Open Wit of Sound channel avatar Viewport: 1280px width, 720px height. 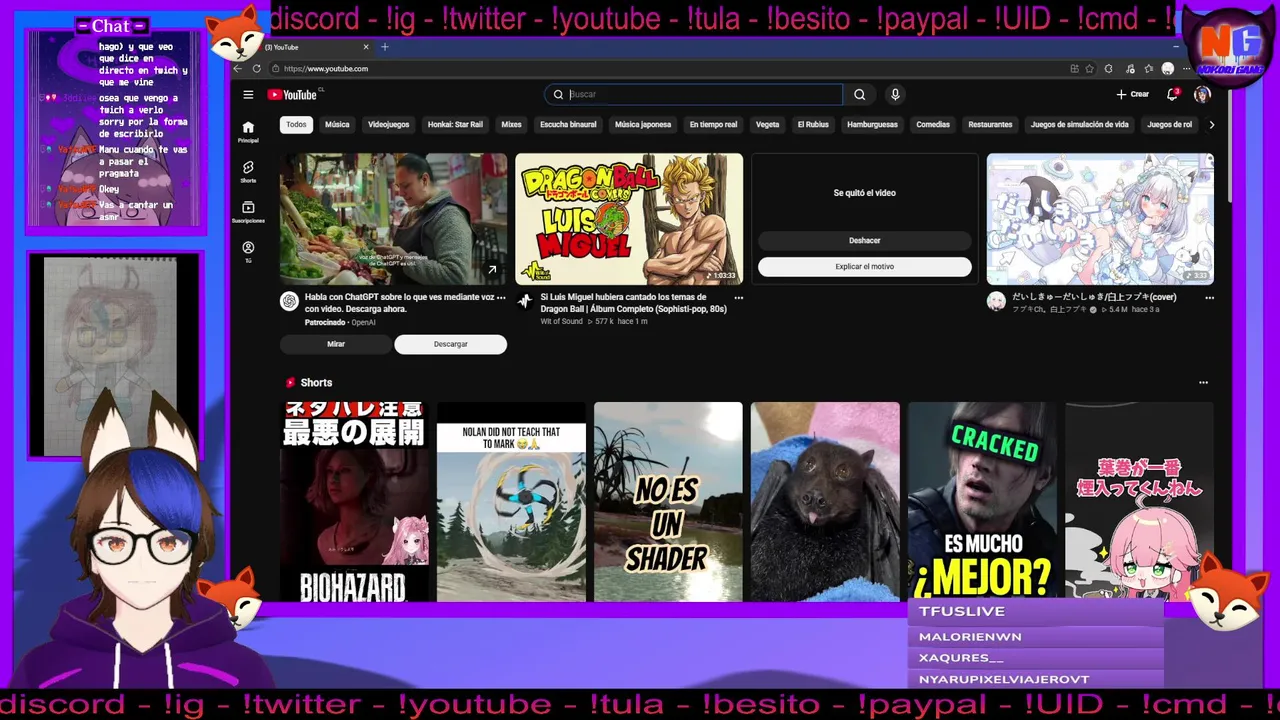point(525,301)
